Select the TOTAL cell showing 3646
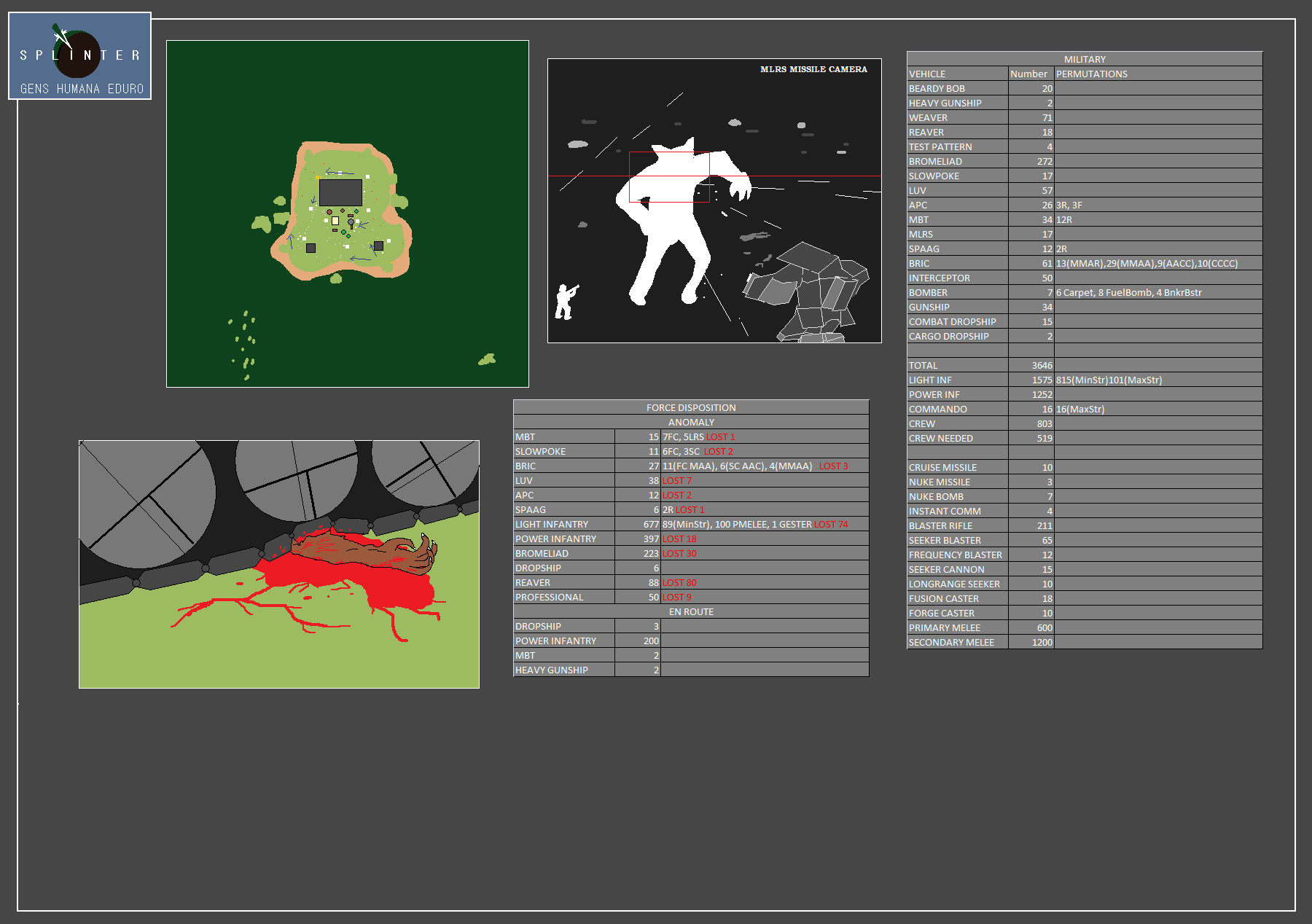1312x924 pixels. [x=1041, y=365]
